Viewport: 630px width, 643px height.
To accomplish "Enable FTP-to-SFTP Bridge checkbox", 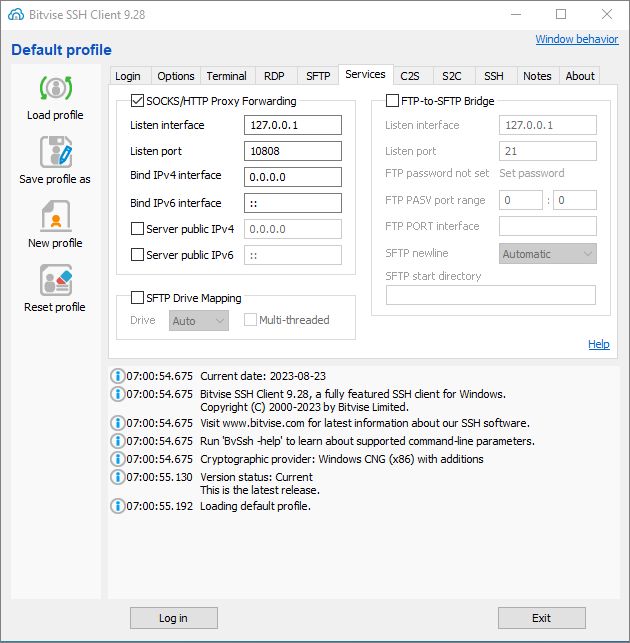I will pos(392,100).
